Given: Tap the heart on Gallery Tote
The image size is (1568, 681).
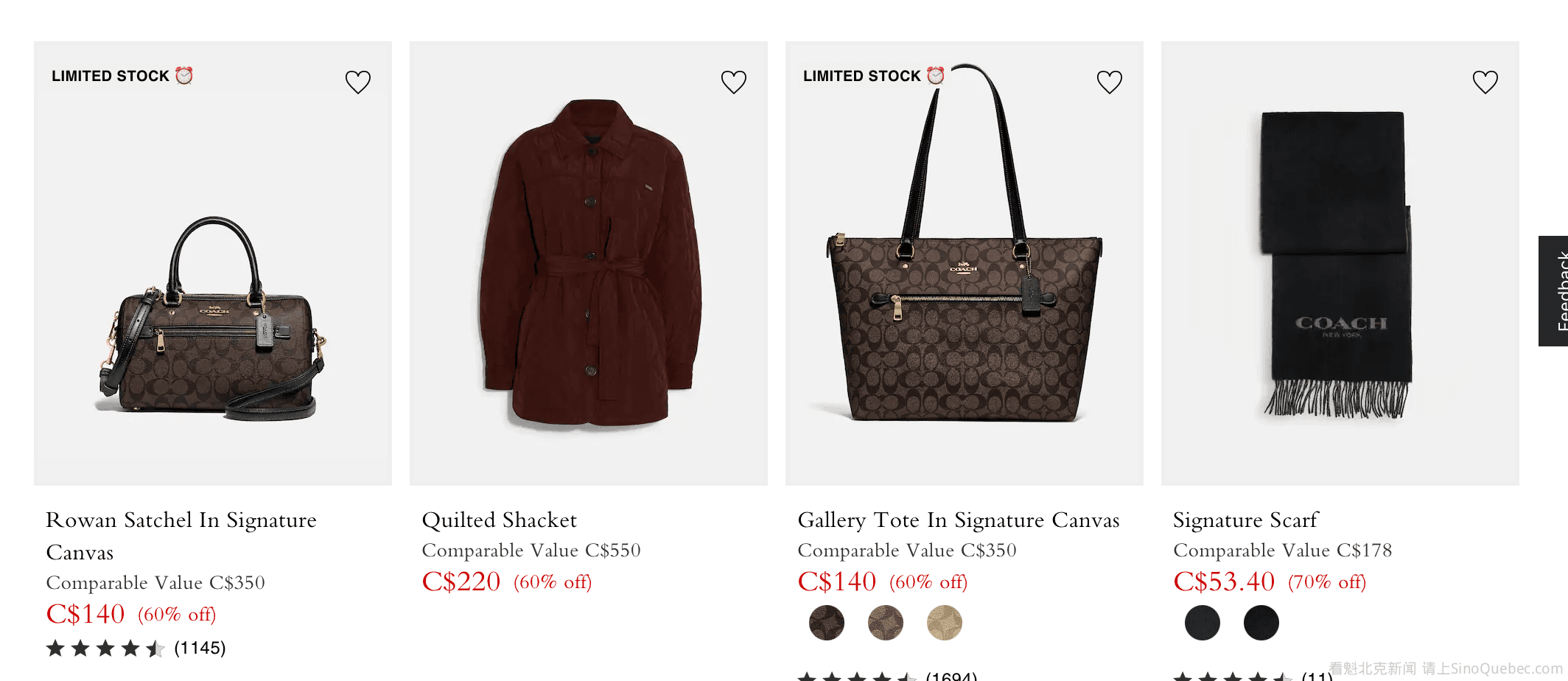Looking at the screenshot, I should [1110, 82].
